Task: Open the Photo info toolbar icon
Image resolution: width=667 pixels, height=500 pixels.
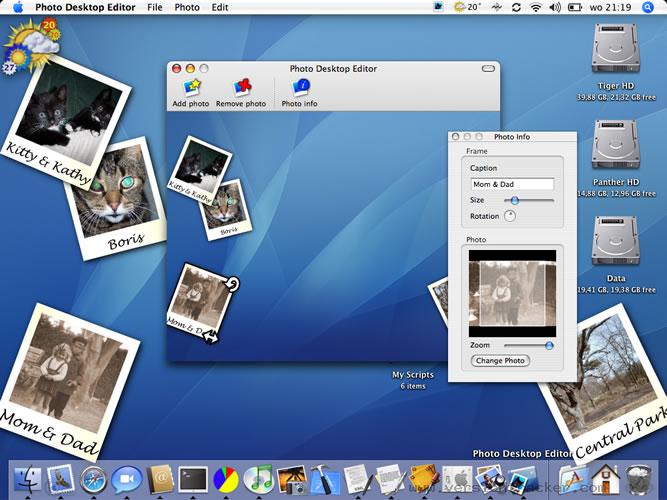Action: click(x=301, y=88)
